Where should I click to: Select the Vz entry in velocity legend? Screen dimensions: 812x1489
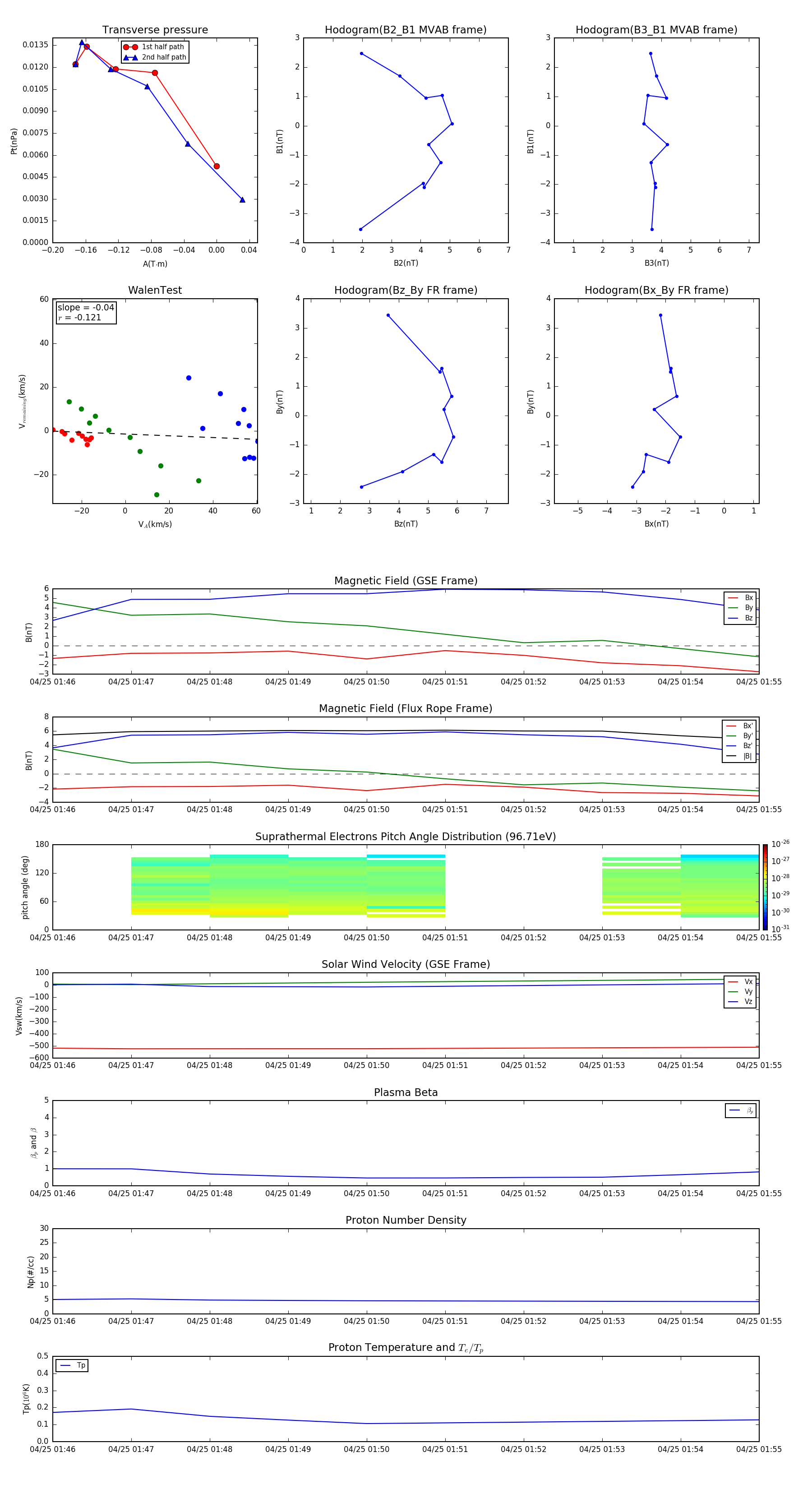click(x=740, y=1001)
